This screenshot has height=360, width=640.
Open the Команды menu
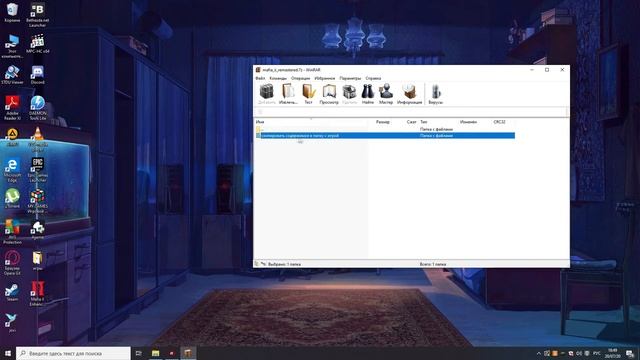click(278, 78)
